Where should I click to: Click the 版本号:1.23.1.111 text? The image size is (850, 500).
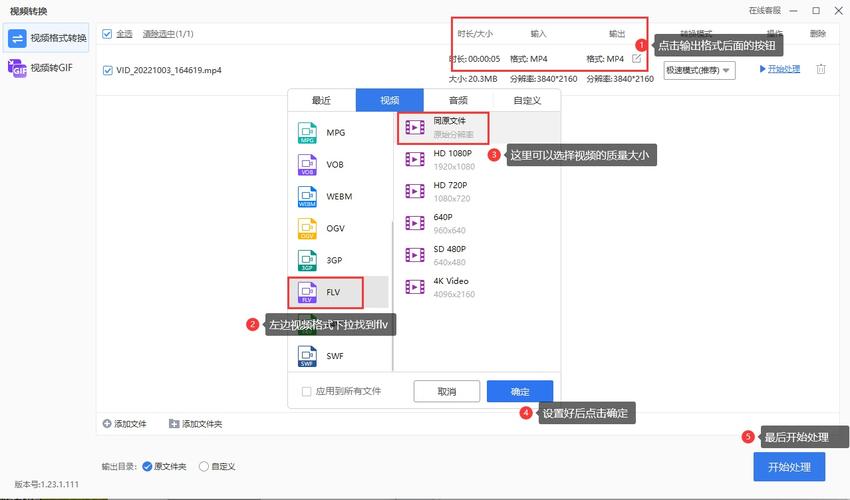47,484
